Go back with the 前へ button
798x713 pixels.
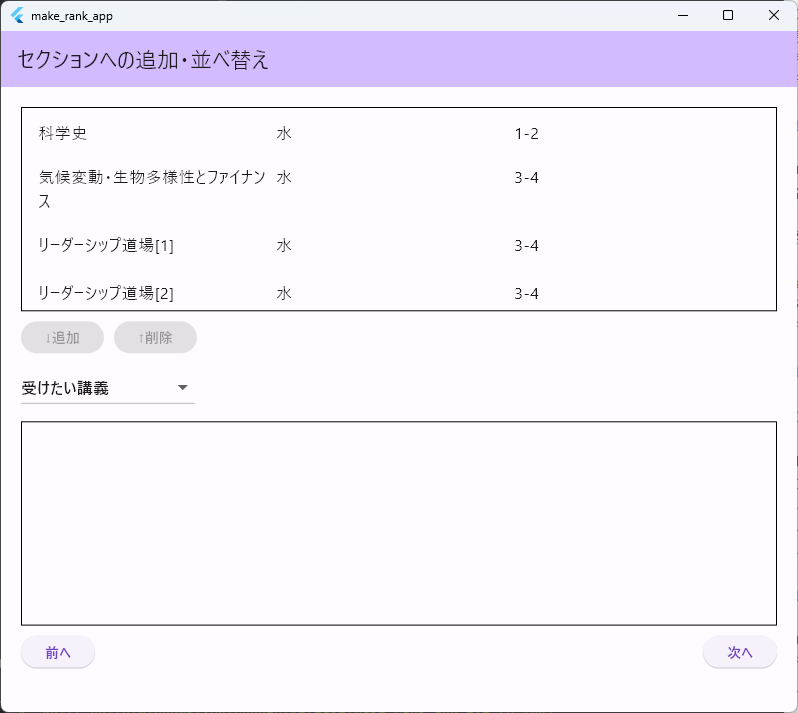point(58,652)
